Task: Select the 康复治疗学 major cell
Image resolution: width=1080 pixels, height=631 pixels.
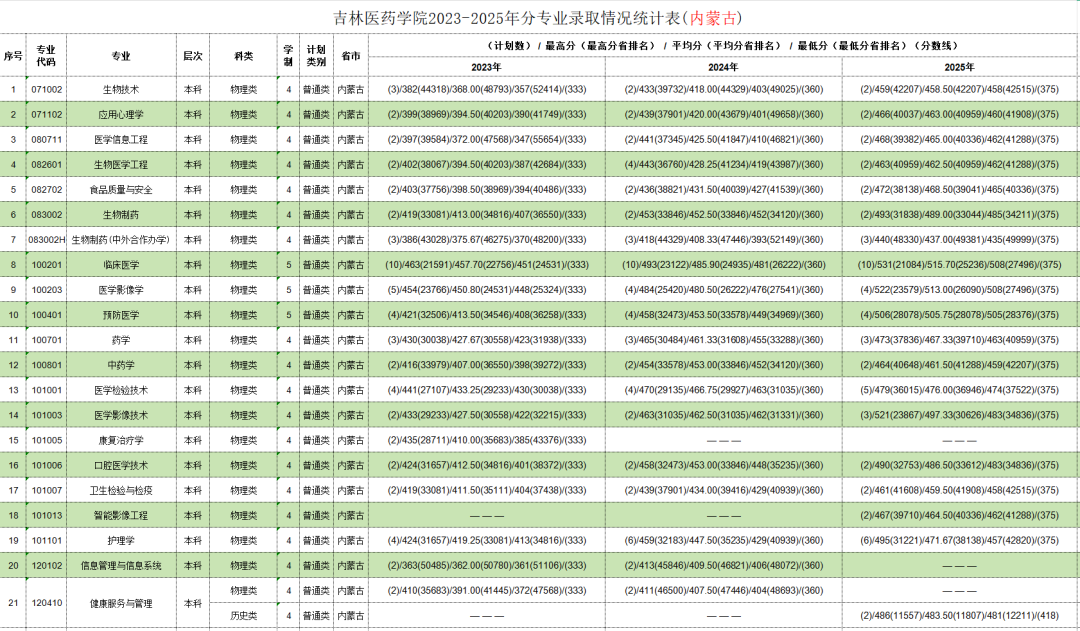Action: pos(121,440)
